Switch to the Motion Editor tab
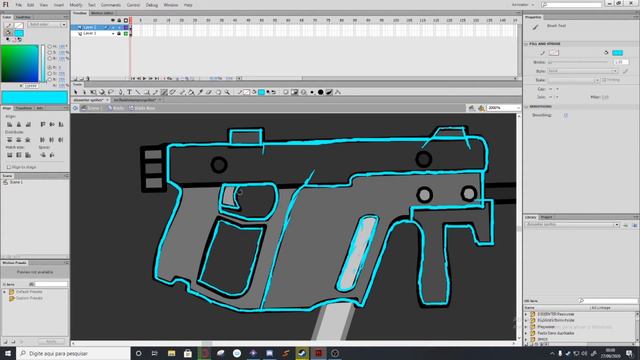This screenshot has height=360, width=640. (x=102, y=13)
